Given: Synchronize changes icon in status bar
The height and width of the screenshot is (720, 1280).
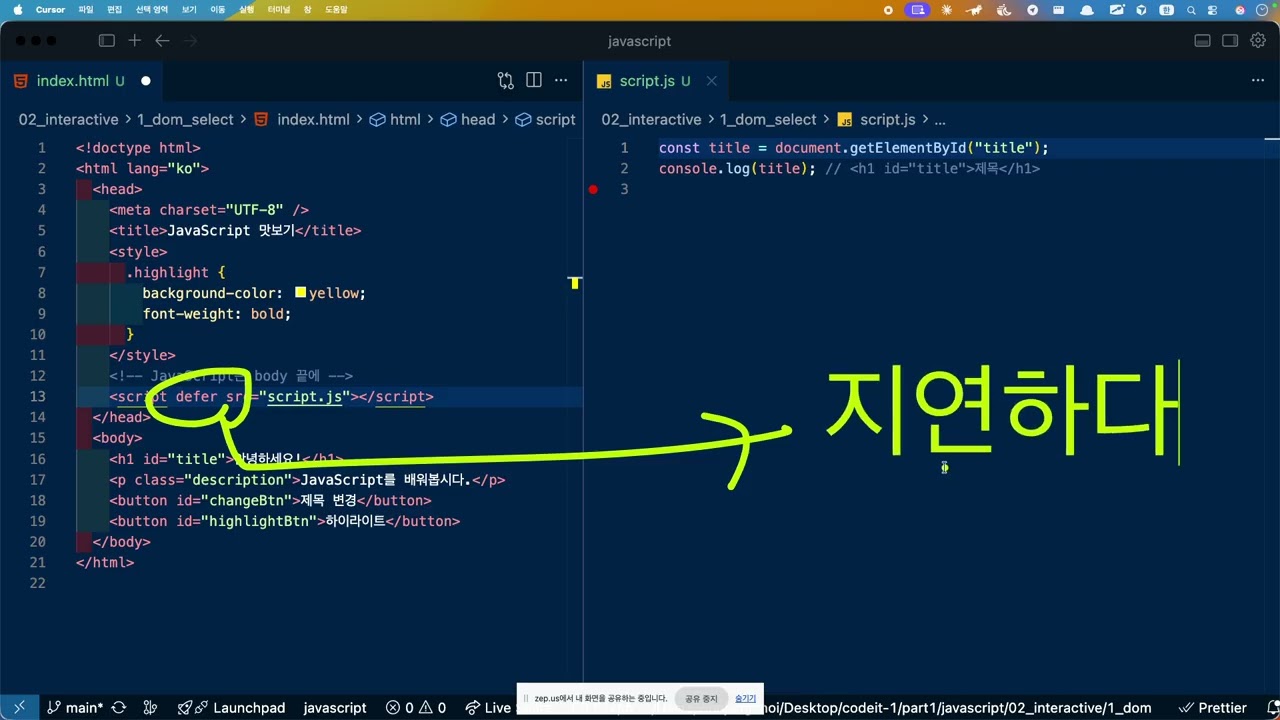Looking at the screenshot, I should coord(119,707).
